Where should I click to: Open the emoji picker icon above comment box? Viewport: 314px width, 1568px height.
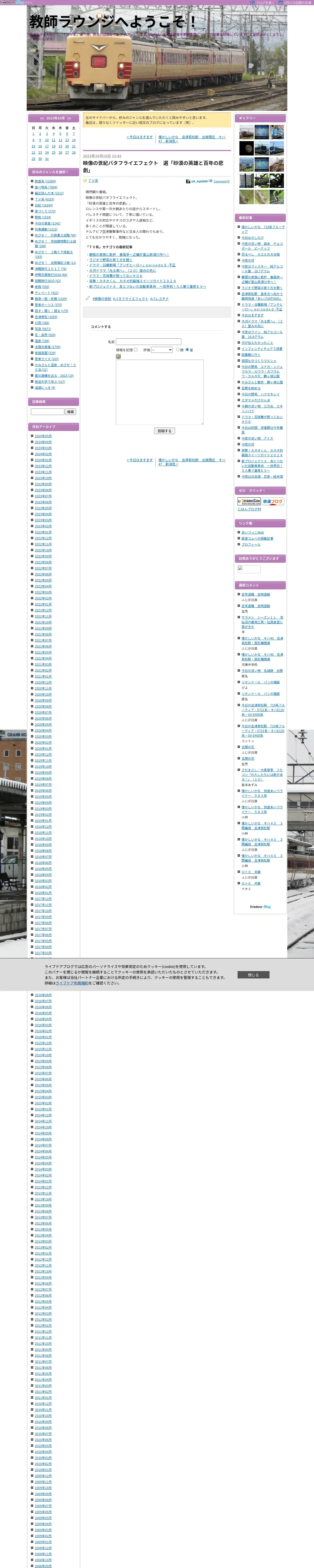point(118,357)
